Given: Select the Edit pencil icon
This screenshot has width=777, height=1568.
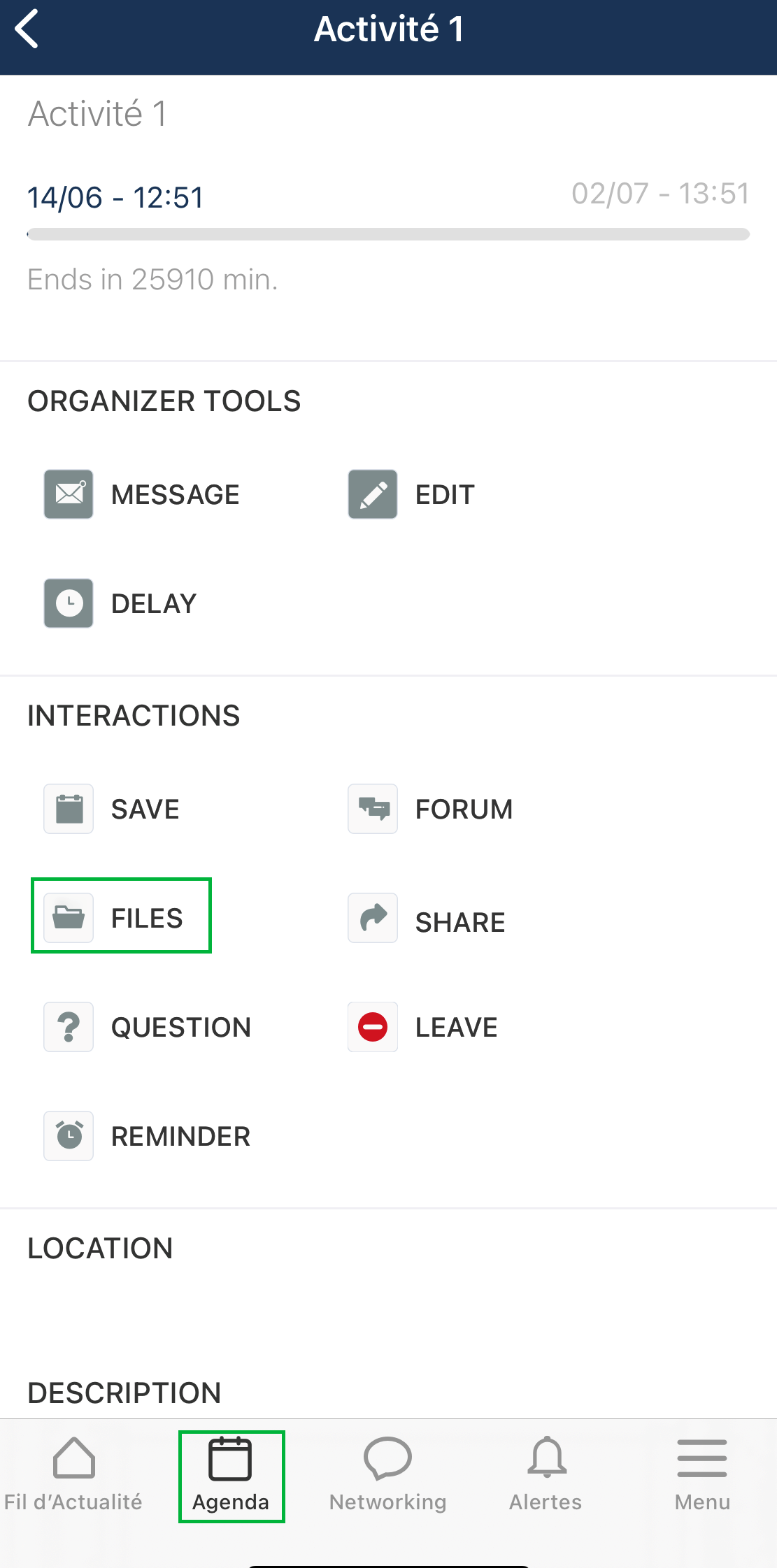Looking at the screenshot, I should pyautogui.click(x=373, y=494).
